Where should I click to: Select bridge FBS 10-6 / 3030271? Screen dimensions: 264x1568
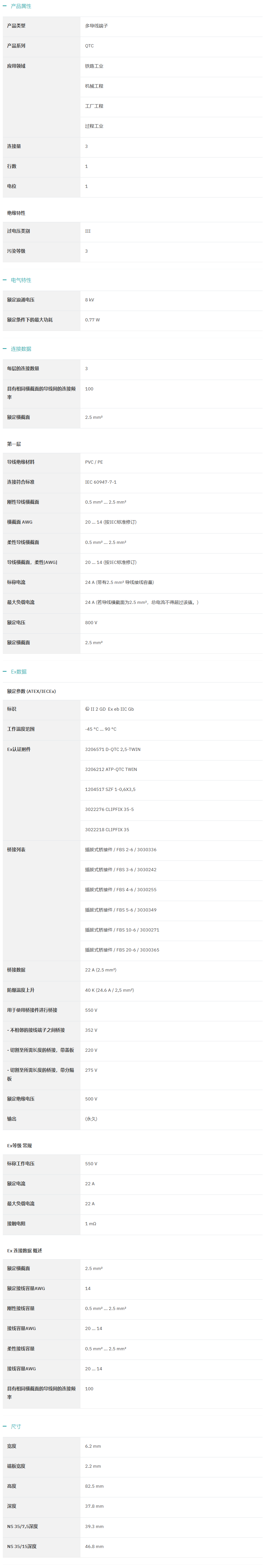point(122,931)
